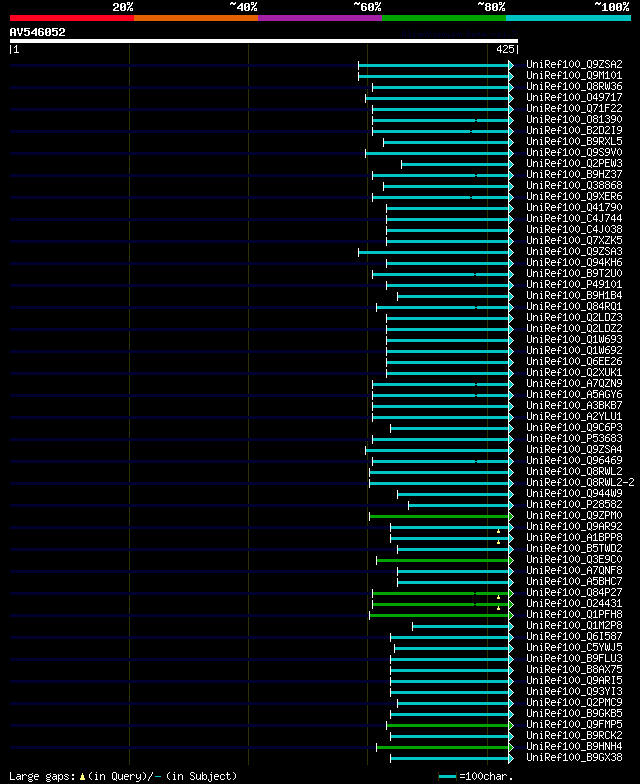Open hit UniRef100_Q9ZSA2

574,64
